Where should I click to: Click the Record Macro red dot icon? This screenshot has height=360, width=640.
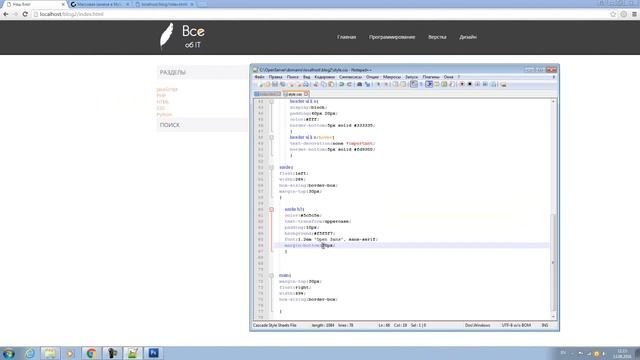(462, 84)
